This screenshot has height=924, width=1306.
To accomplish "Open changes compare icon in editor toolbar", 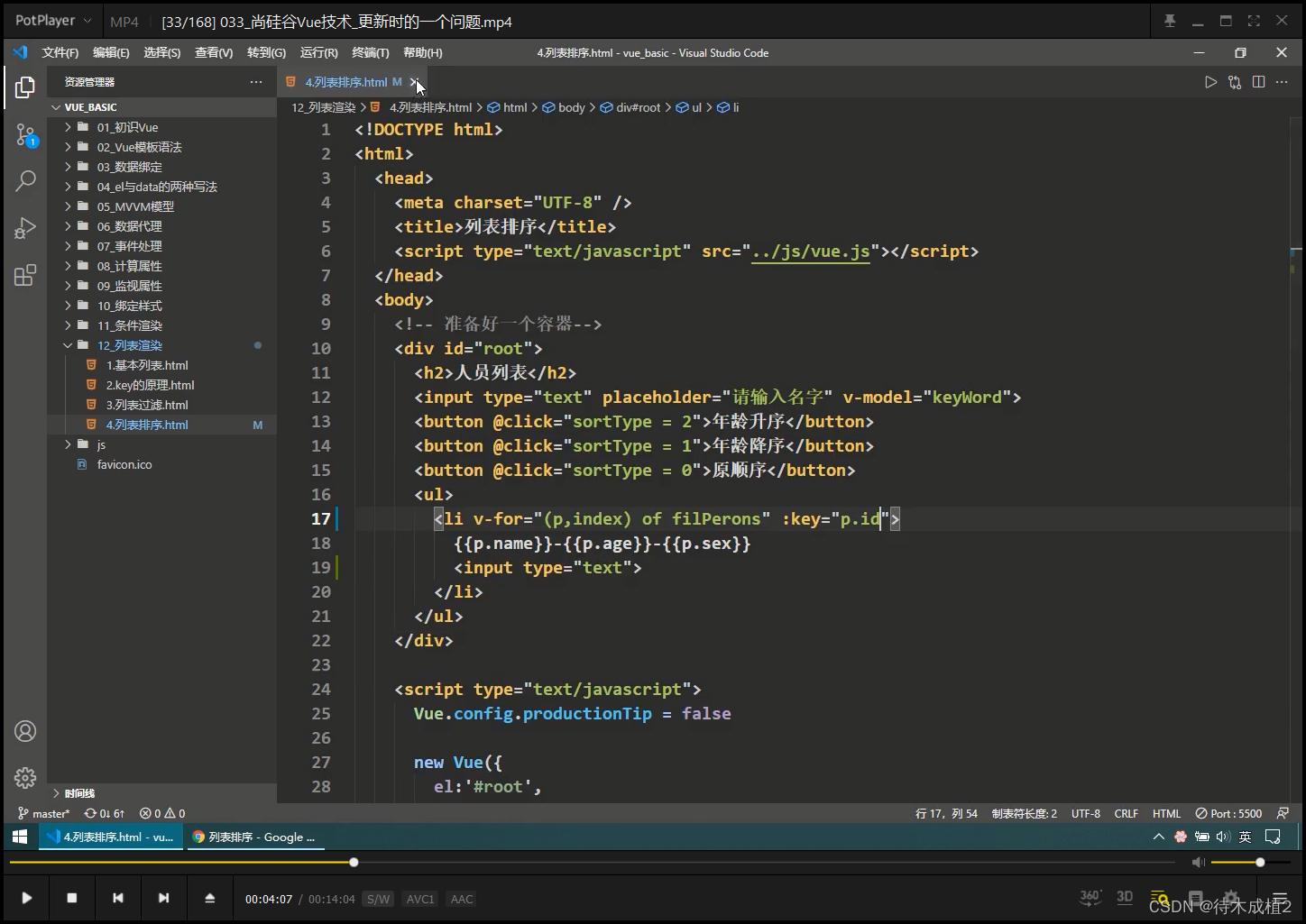I will click(1235, 82).
